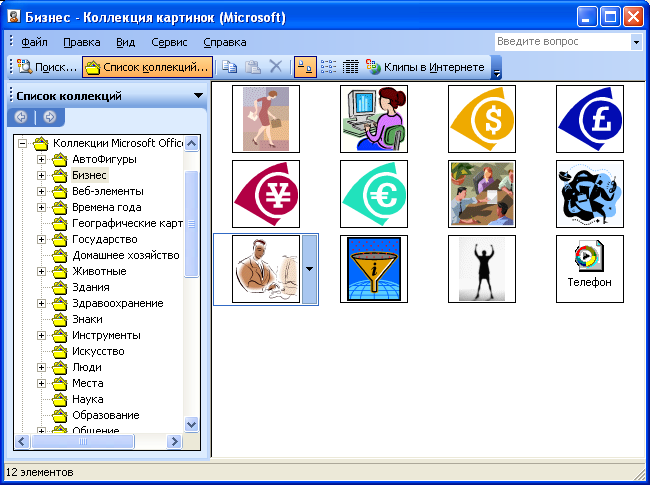Open the Файл menu
Image resolution: width=650 pixels, height=485 pixels.
pyautogui.click(x=34, y=42)
